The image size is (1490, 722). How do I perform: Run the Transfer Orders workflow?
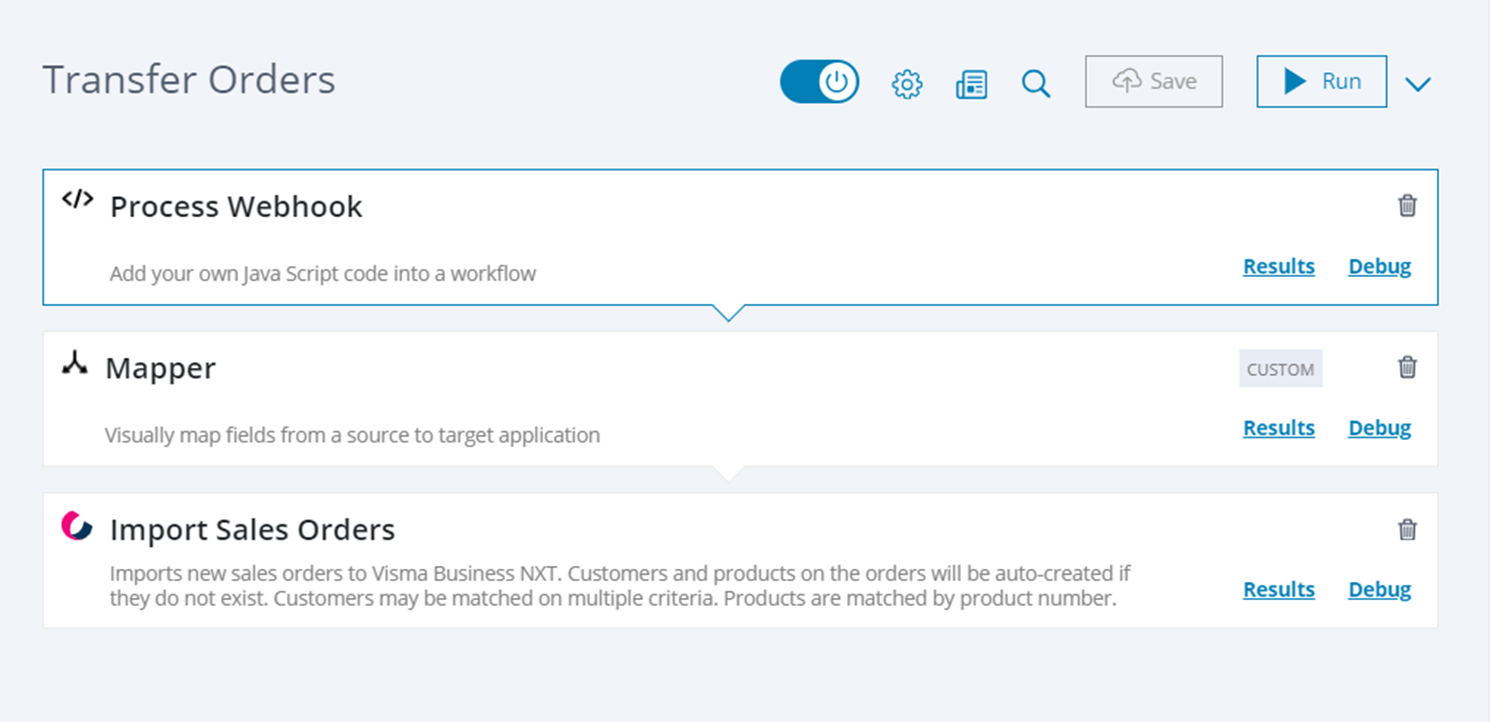[x=1322, y=81]
